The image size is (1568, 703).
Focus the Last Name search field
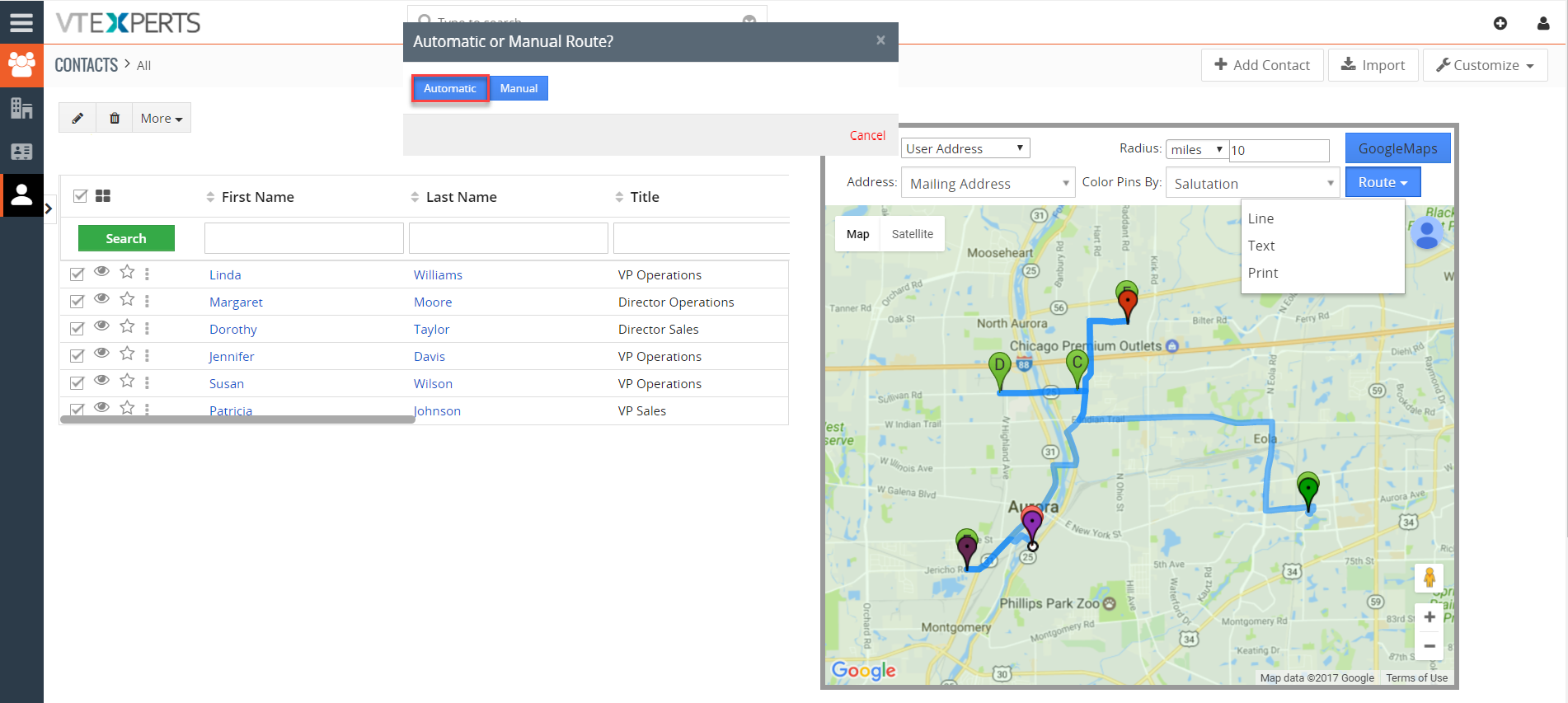pyautogui.click(x=509, y=238)
